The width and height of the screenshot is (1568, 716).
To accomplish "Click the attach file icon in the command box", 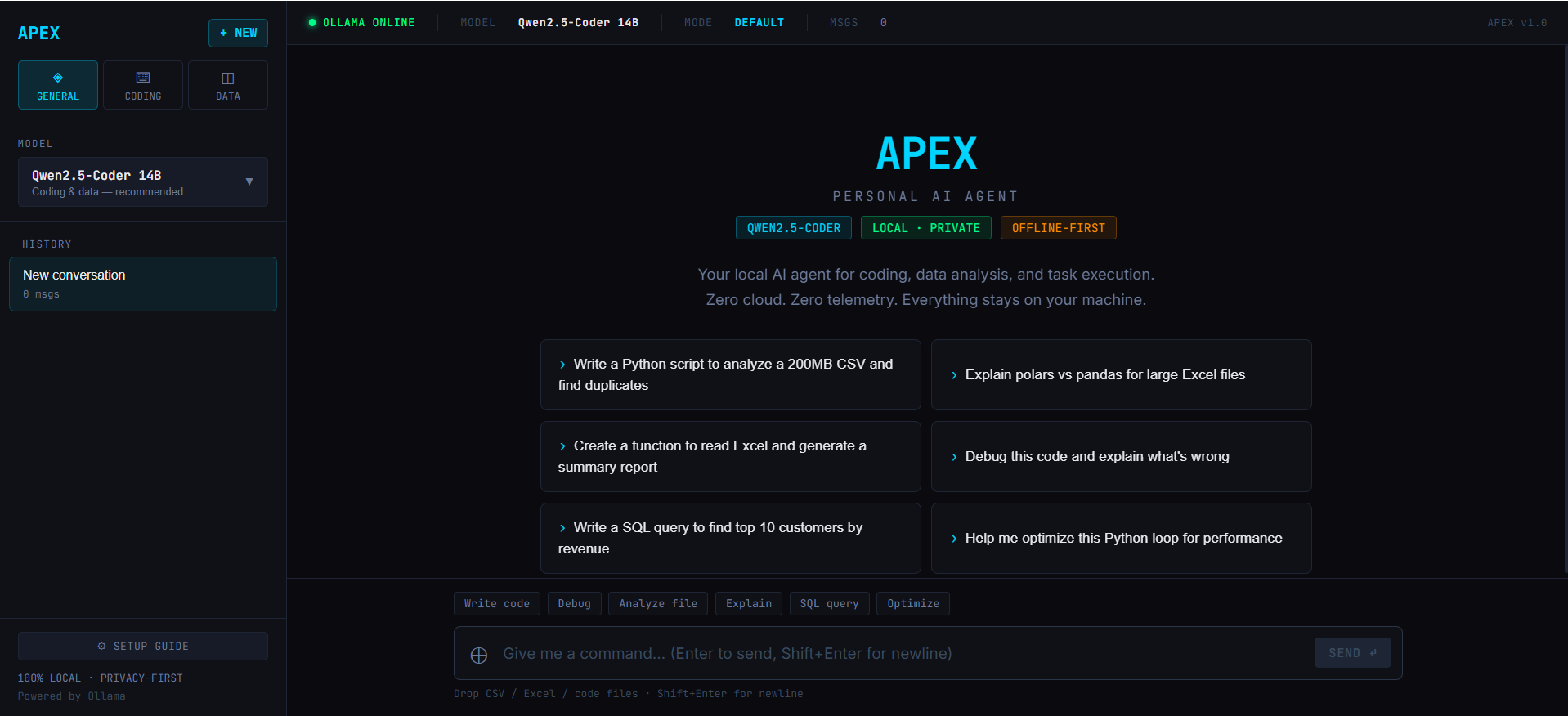I will tap(479, 655).
